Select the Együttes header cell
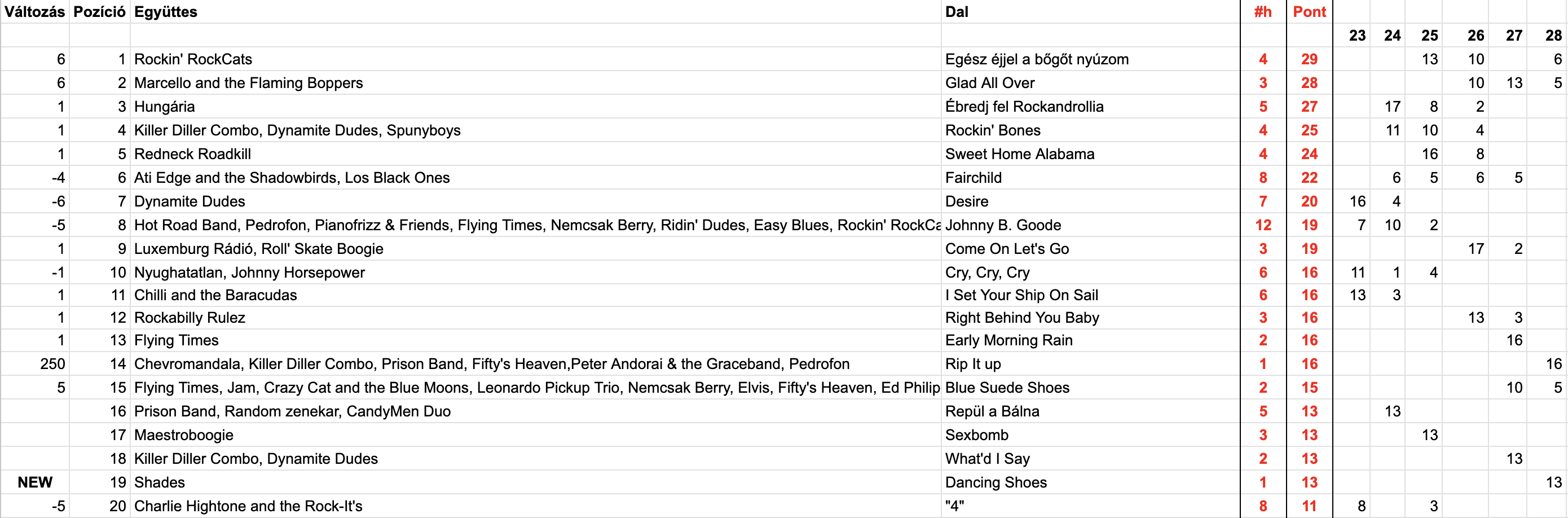Viewport: 1568px width, 518px height. click(166, 12)
